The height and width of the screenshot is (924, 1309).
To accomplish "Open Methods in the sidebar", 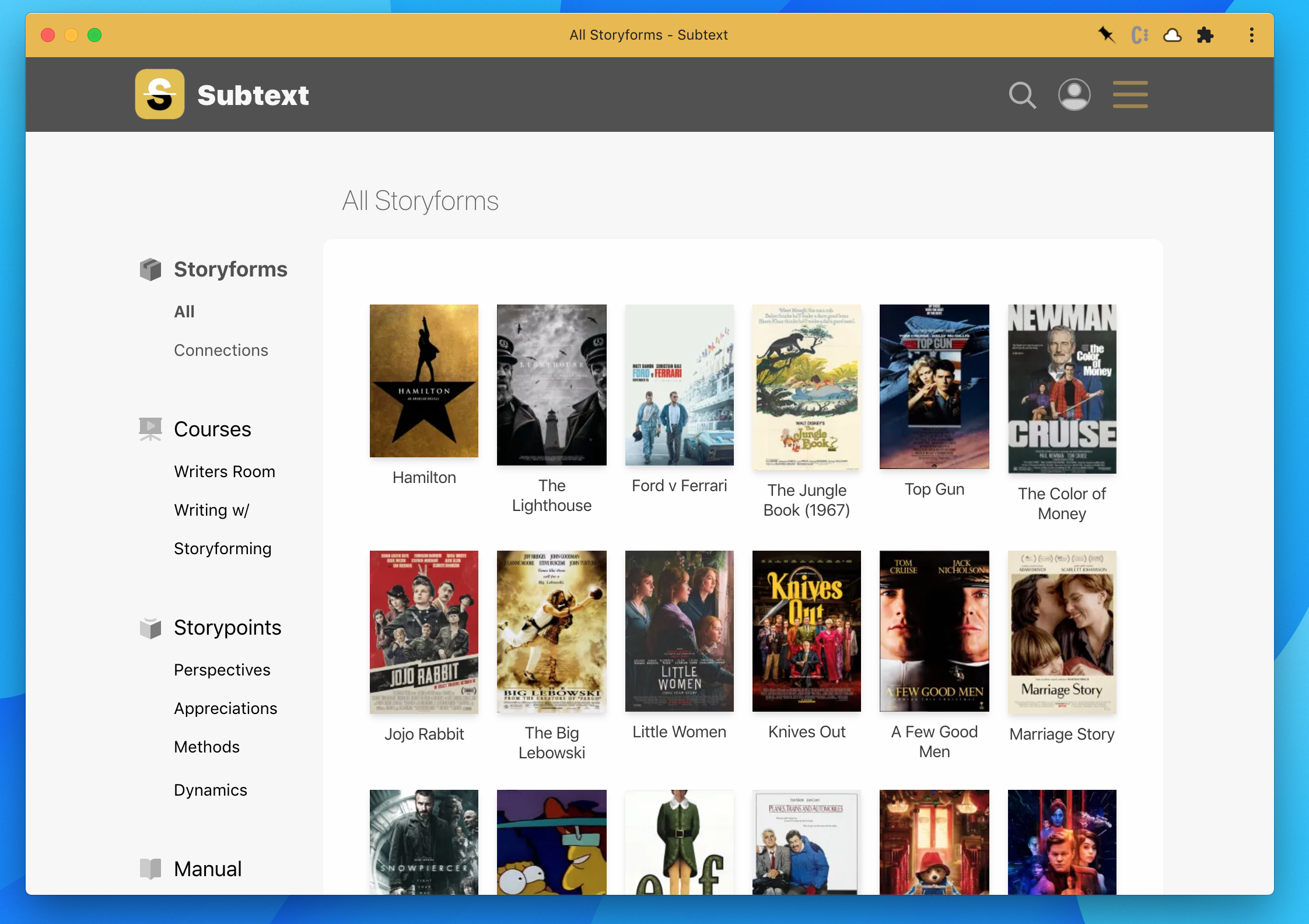I will click(206, 747).
